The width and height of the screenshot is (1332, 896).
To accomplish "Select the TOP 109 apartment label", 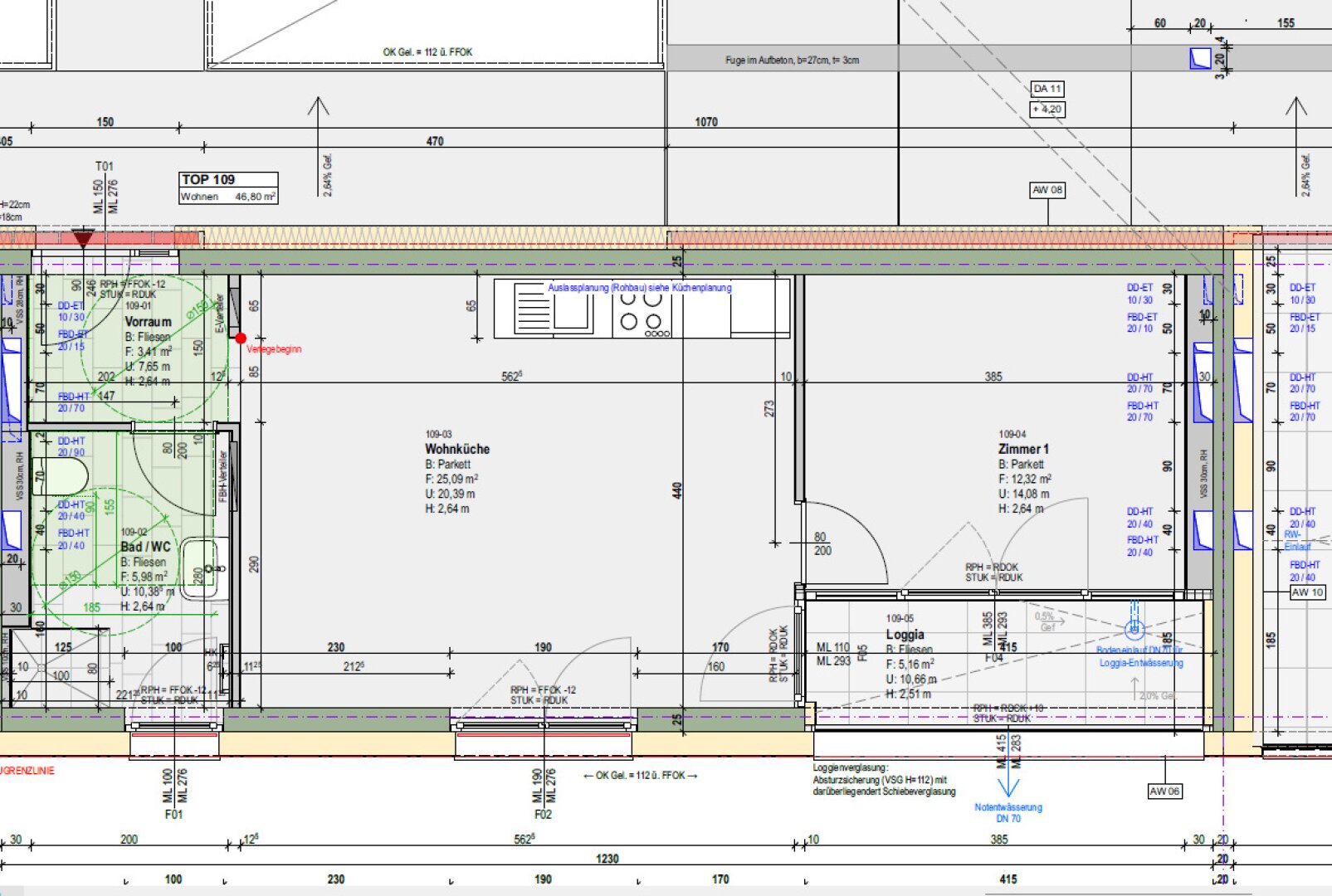I will click(208, 179).
